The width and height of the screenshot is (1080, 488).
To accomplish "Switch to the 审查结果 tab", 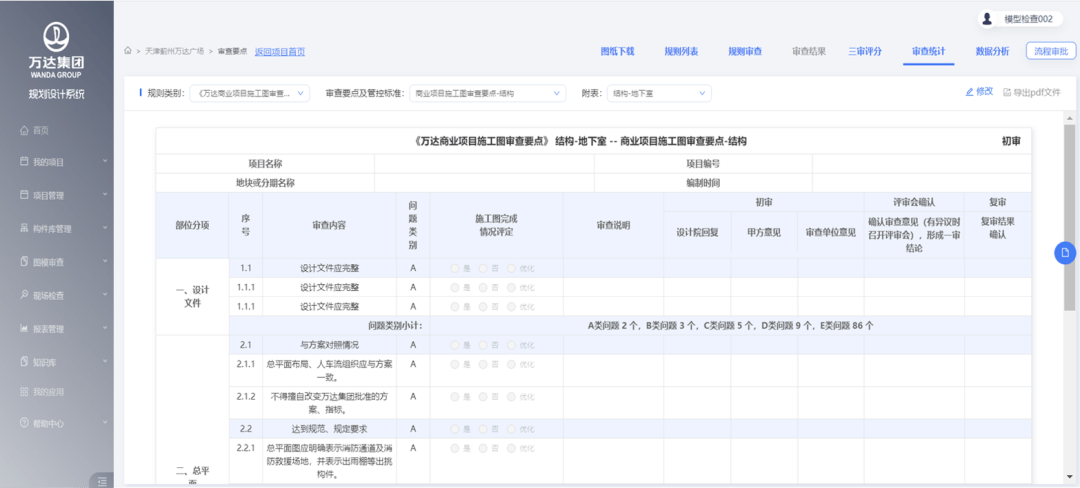I will click(809, 52).
